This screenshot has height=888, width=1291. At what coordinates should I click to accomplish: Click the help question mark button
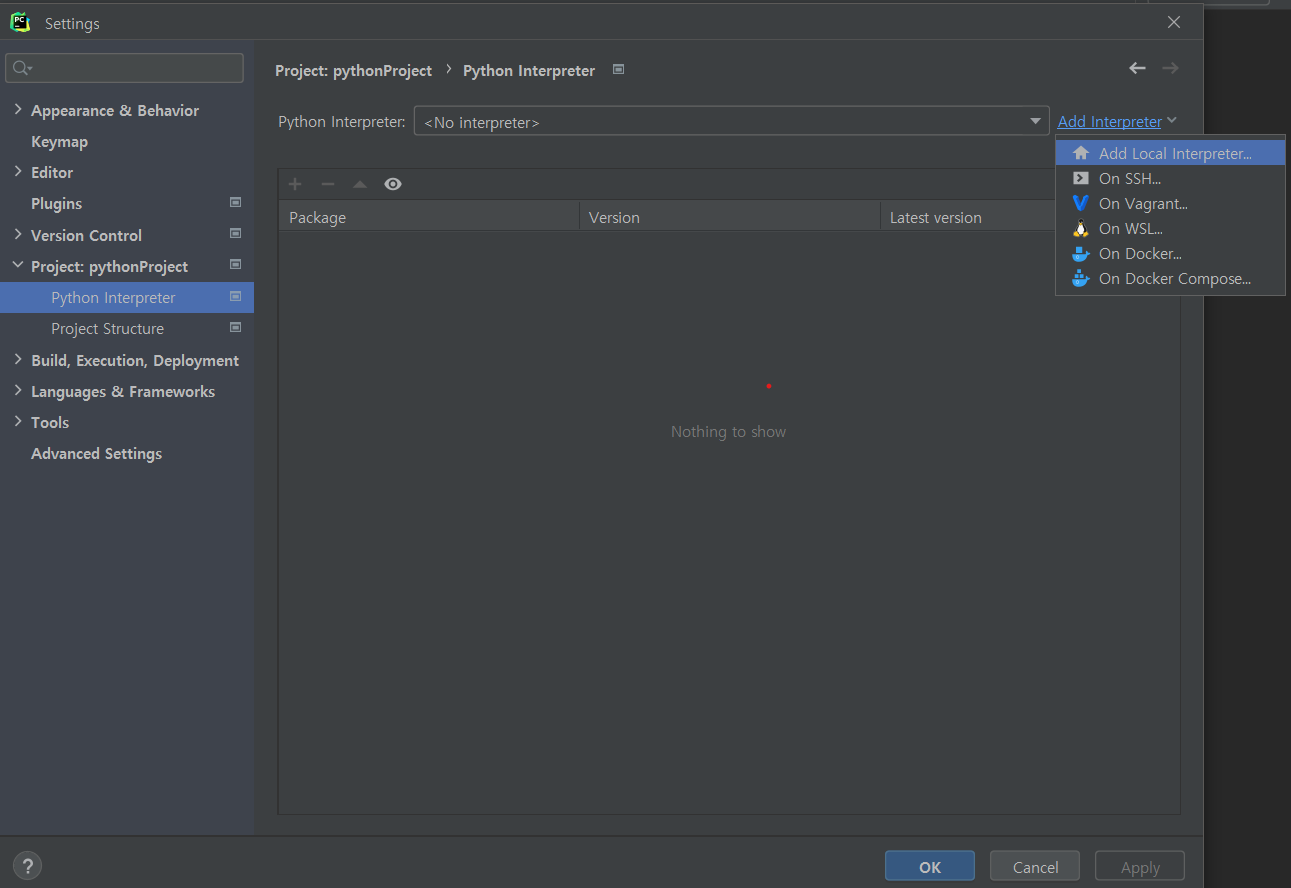pyautogui.click(x=27, y=866)
